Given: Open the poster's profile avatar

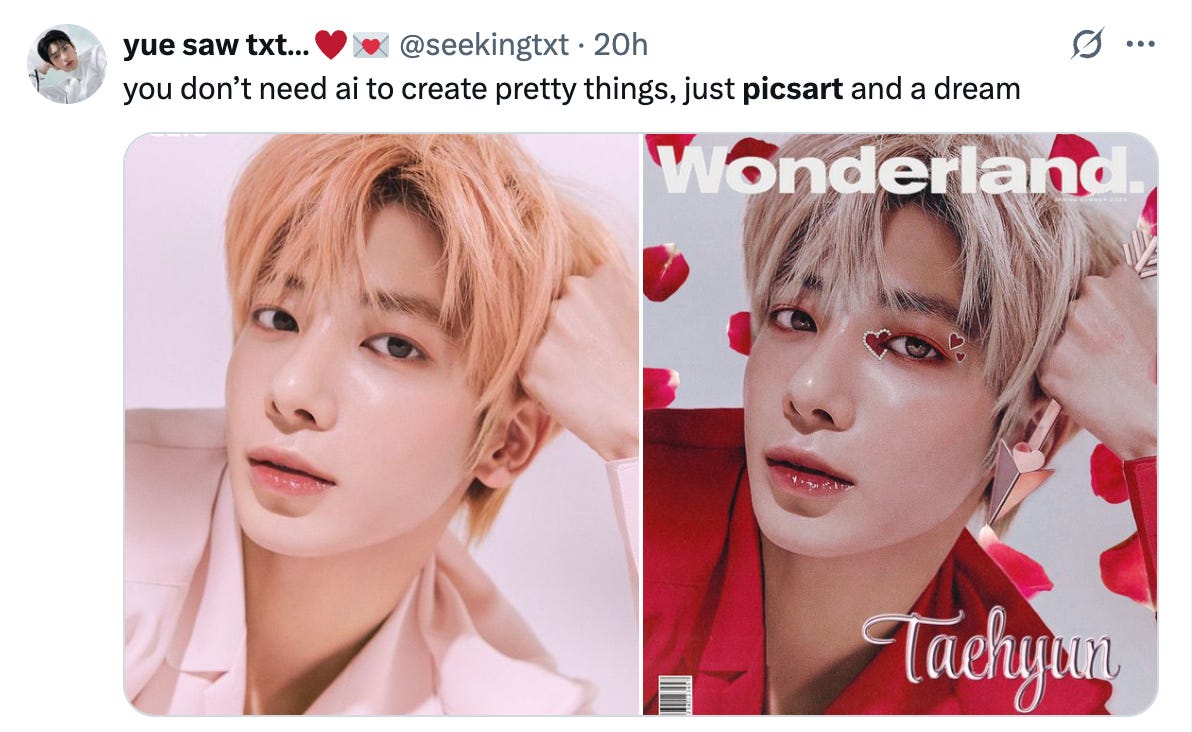Looking at the screenshot, I should tap(67, 64).
